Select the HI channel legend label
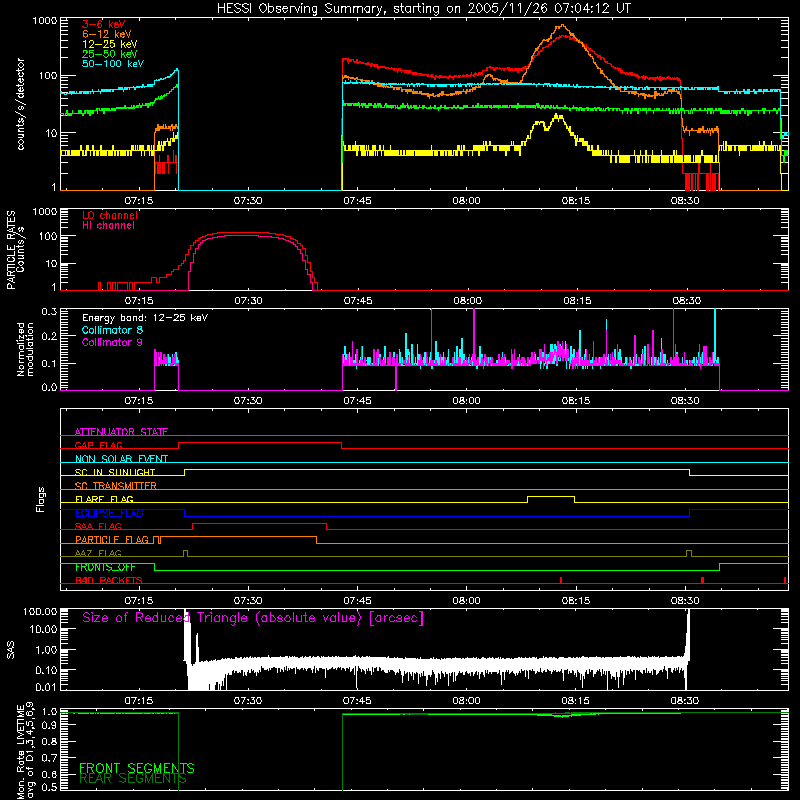This screenshot has width=800, height=800. coord(109,226)
